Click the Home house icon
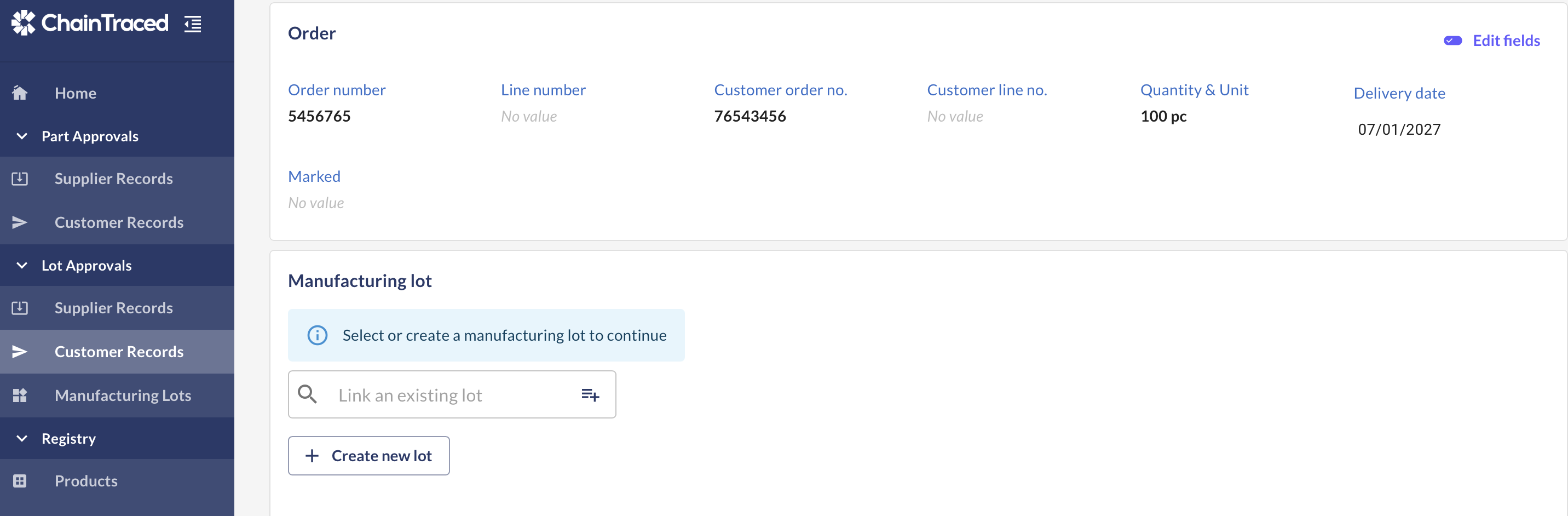The width and height of the screenshot is (1568, 516). click(x=20, y=93)
